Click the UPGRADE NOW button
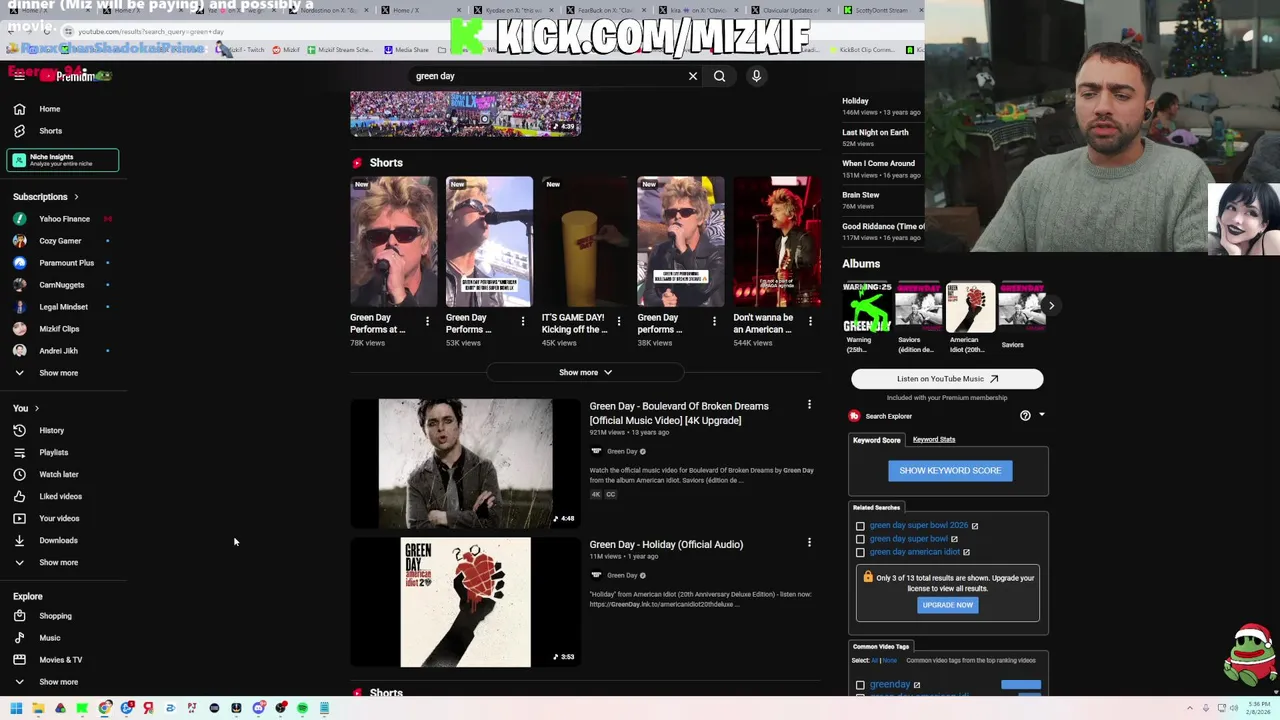 coord(948,605)
